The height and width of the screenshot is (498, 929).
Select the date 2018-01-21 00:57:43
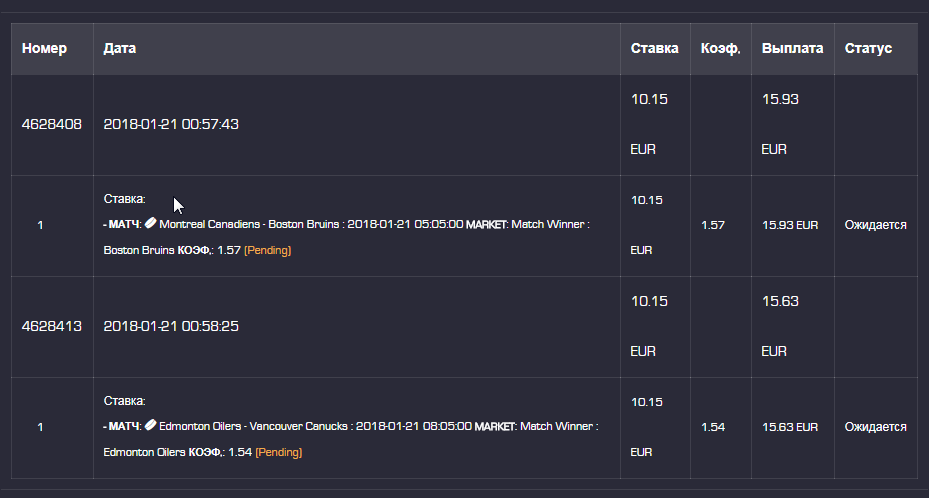point(171,125)
